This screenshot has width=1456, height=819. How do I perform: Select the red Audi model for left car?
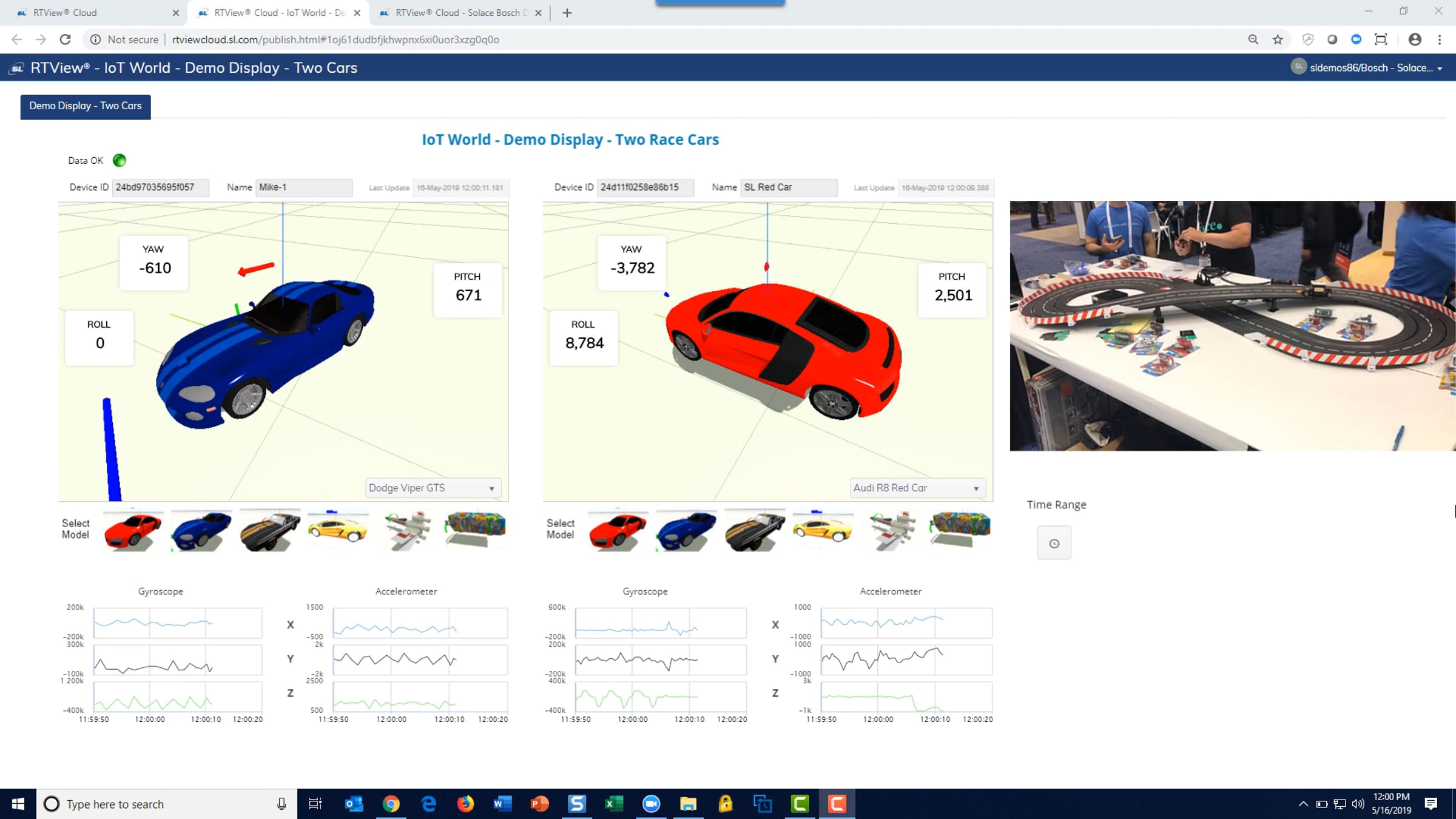click(132, 530)
